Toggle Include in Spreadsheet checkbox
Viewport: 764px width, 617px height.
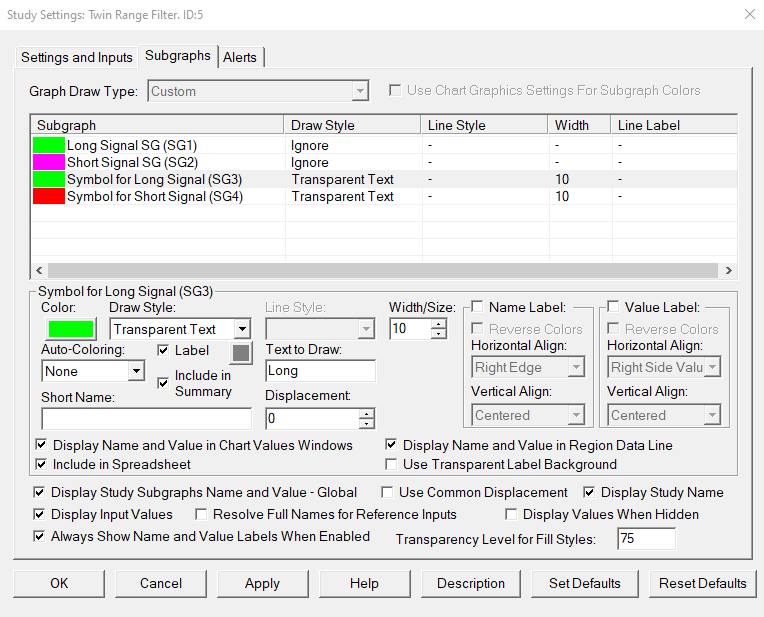pos(41,464)
